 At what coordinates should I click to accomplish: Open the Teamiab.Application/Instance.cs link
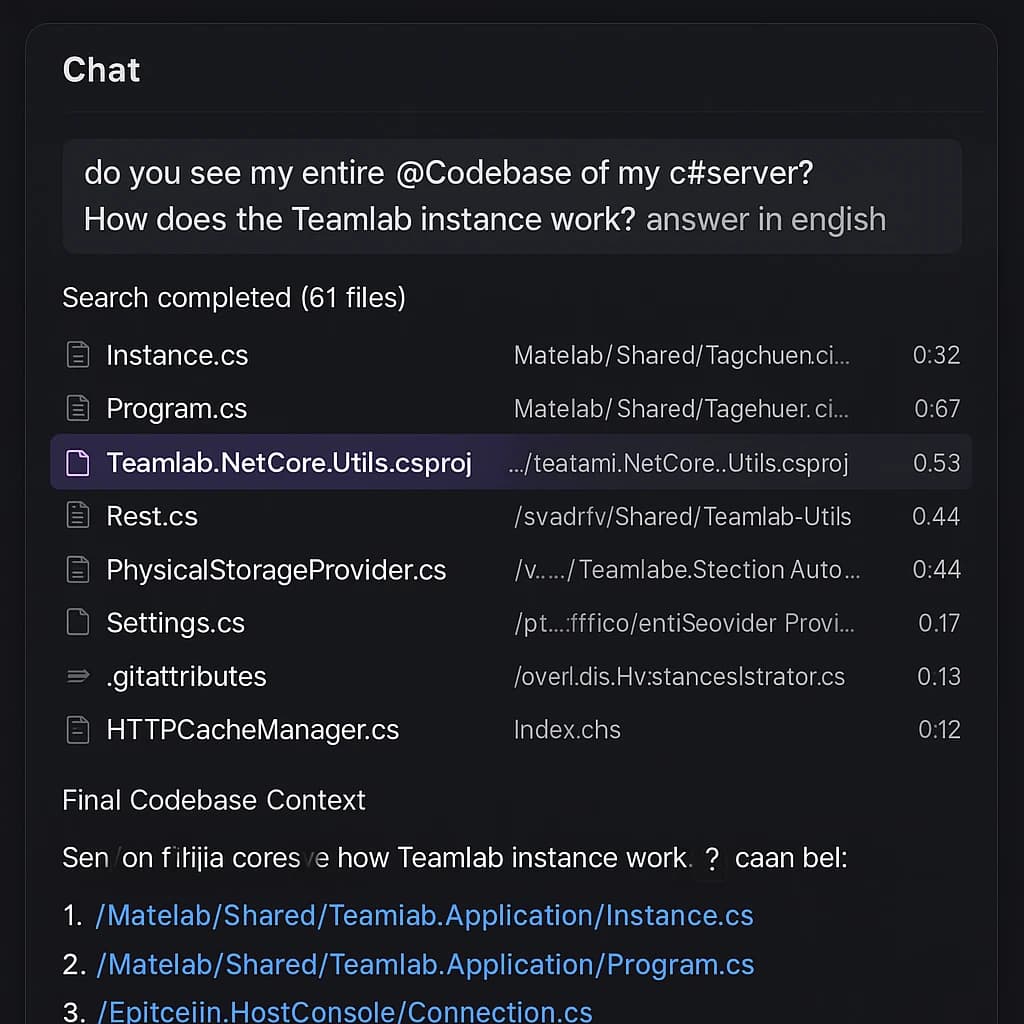point(424,915)
